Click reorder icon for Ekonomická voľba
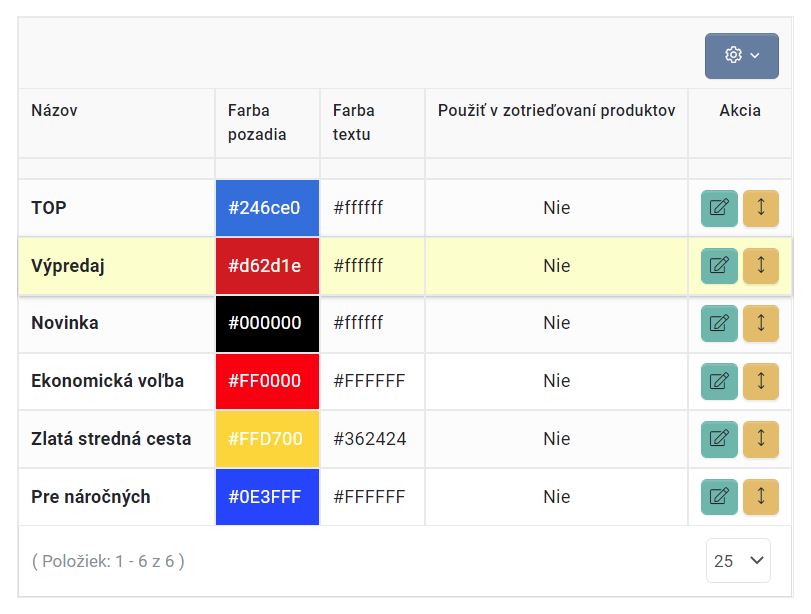Image resolution: width=811 pixels, height=614 pixels. click(x=761, y=381)
